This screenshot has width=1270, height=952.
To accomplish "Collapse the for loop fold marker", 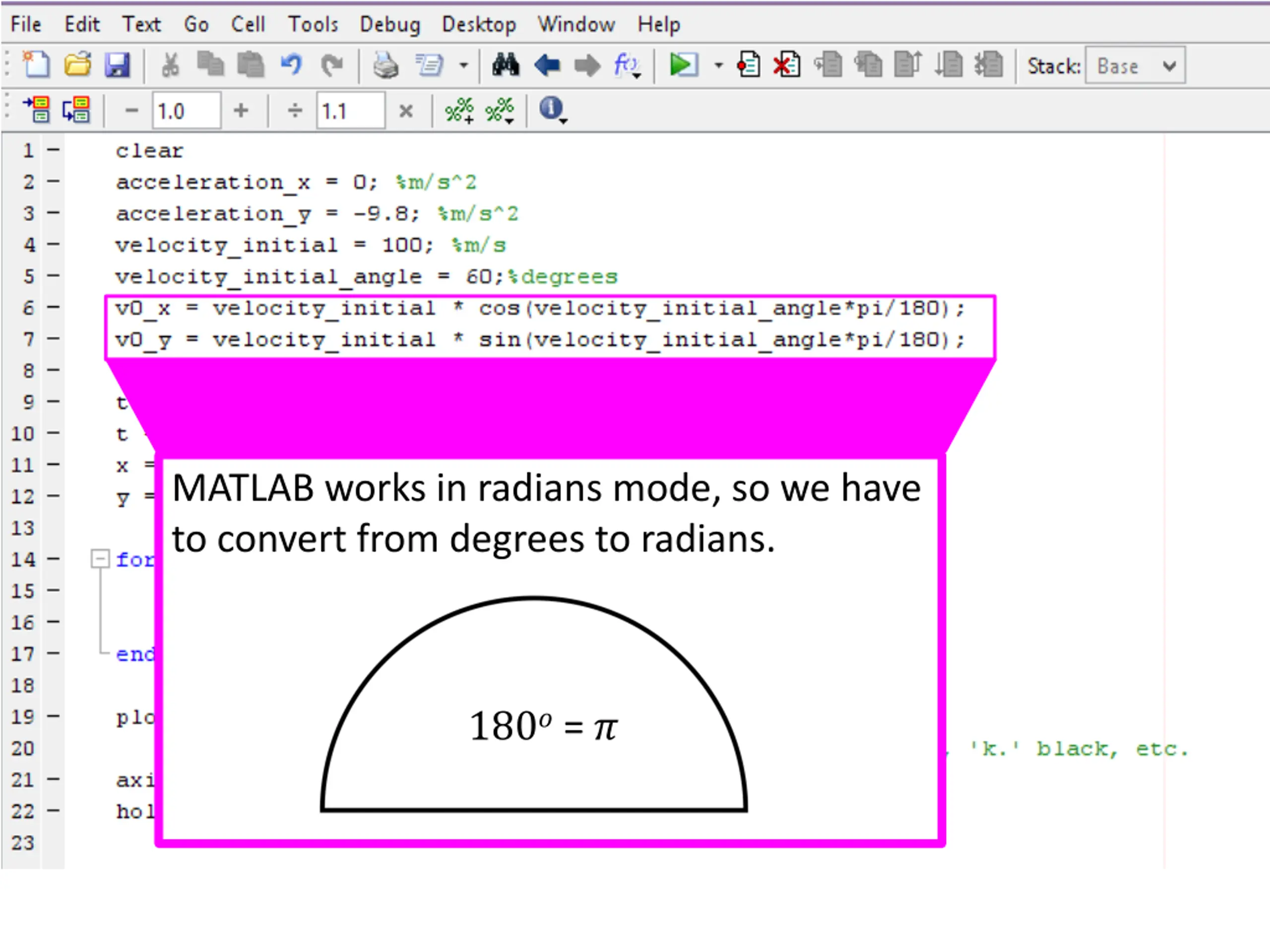I will pos(100,558).
